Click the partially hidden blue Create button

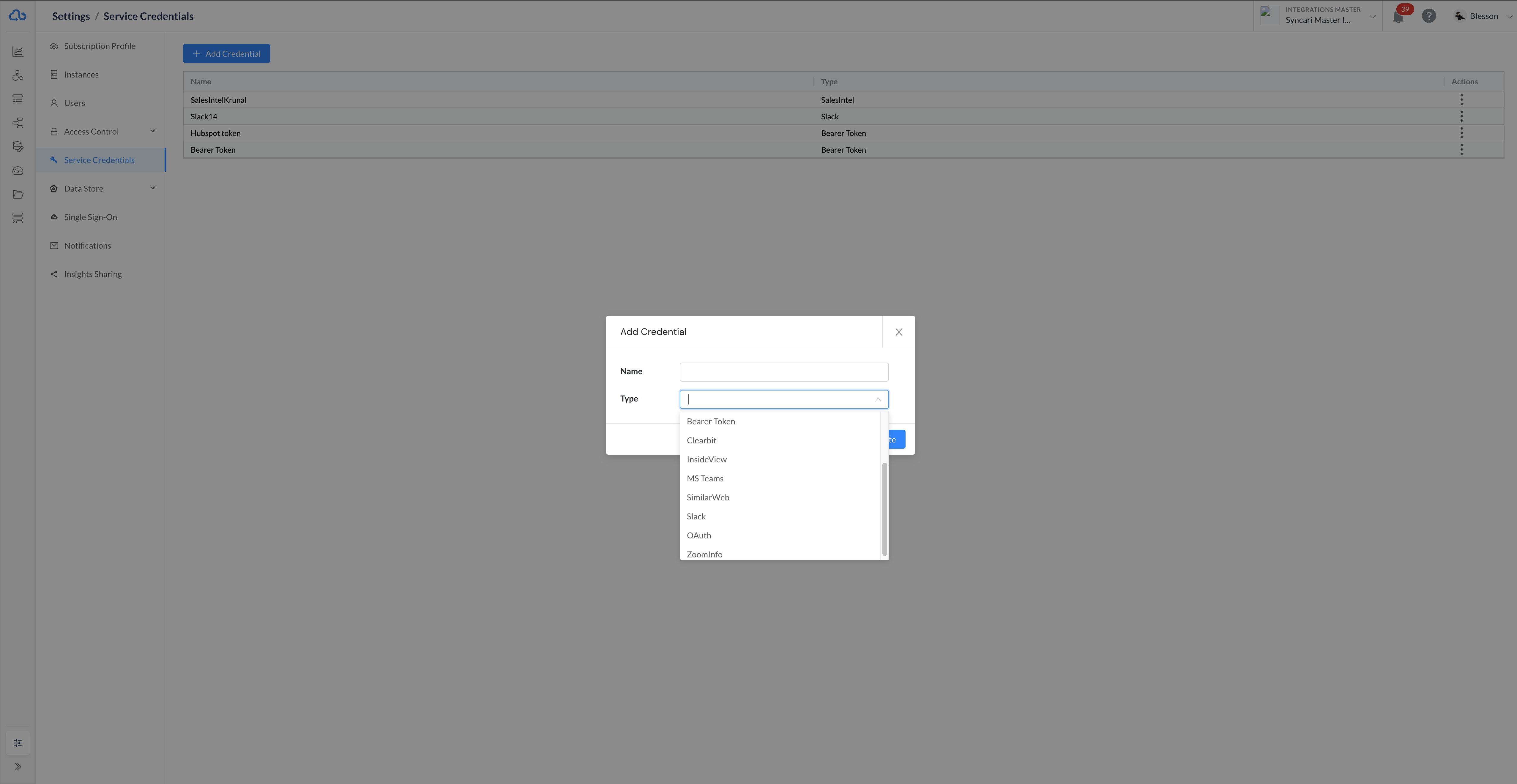pos(896,440)
